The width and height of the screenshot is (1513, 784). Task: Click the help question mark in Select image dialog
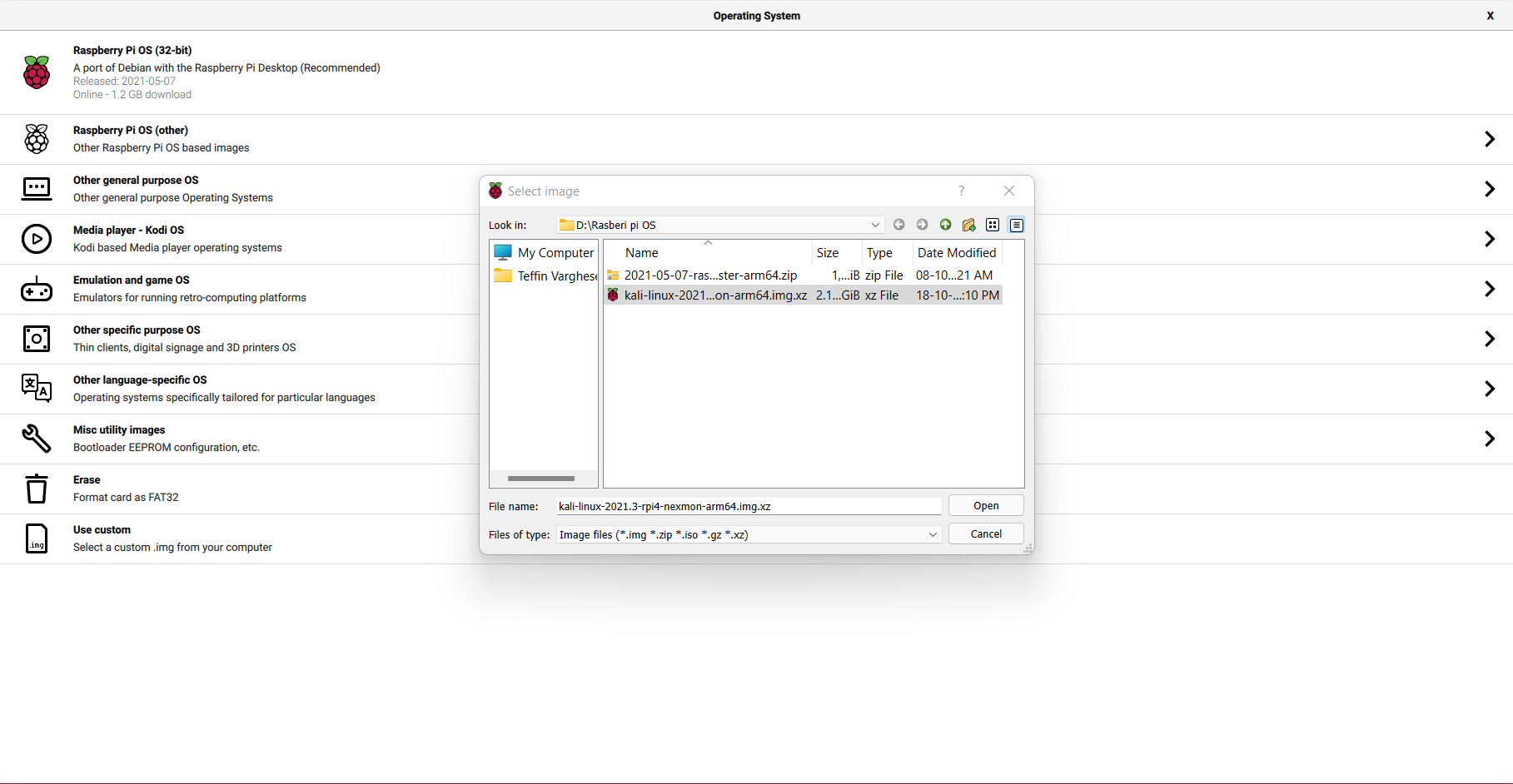[962, 191]
